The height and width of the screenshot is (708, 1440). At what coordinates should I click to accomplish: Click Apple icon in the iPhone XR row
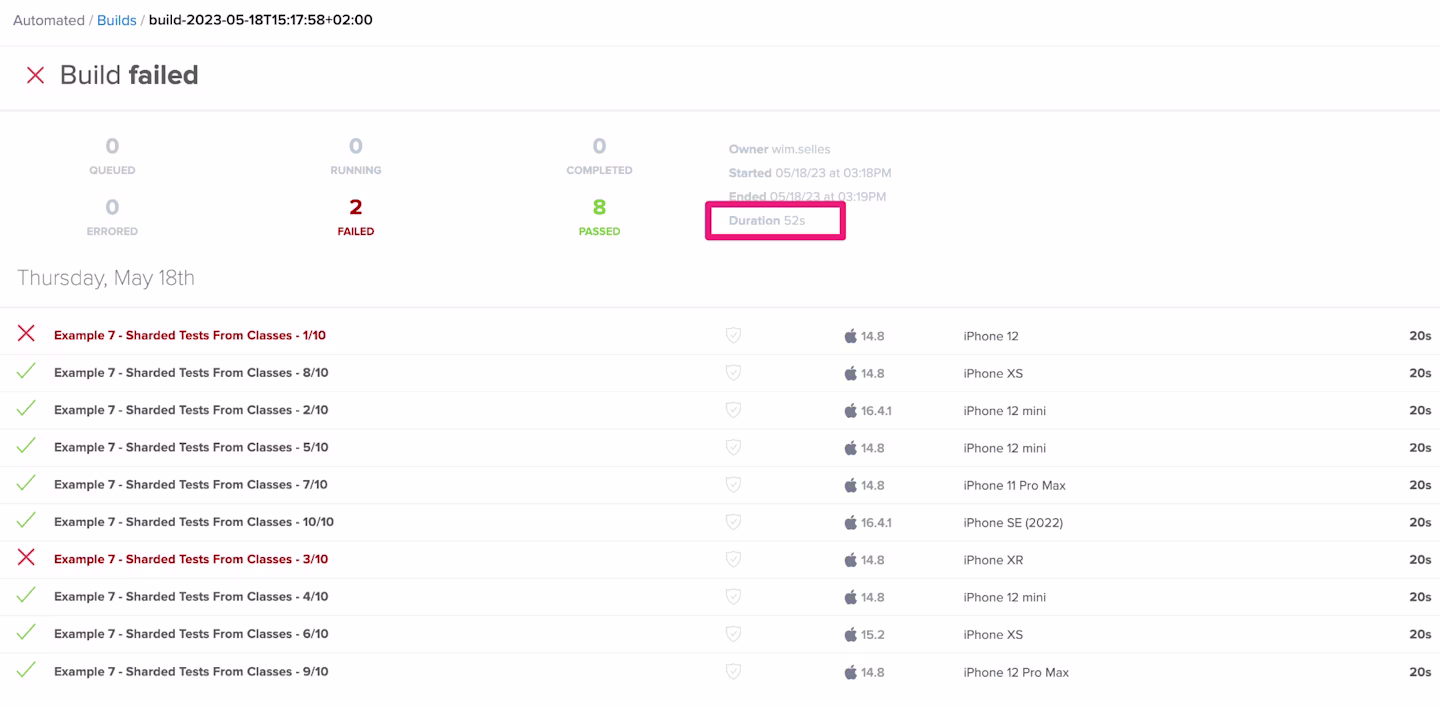tap(851, 560)
